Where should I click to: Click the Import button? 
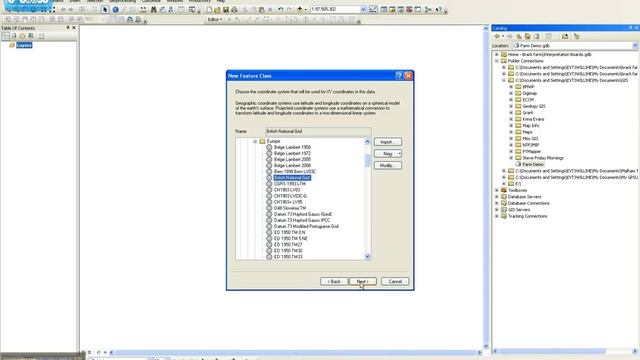pyautogui.click(x=388, y=142)
